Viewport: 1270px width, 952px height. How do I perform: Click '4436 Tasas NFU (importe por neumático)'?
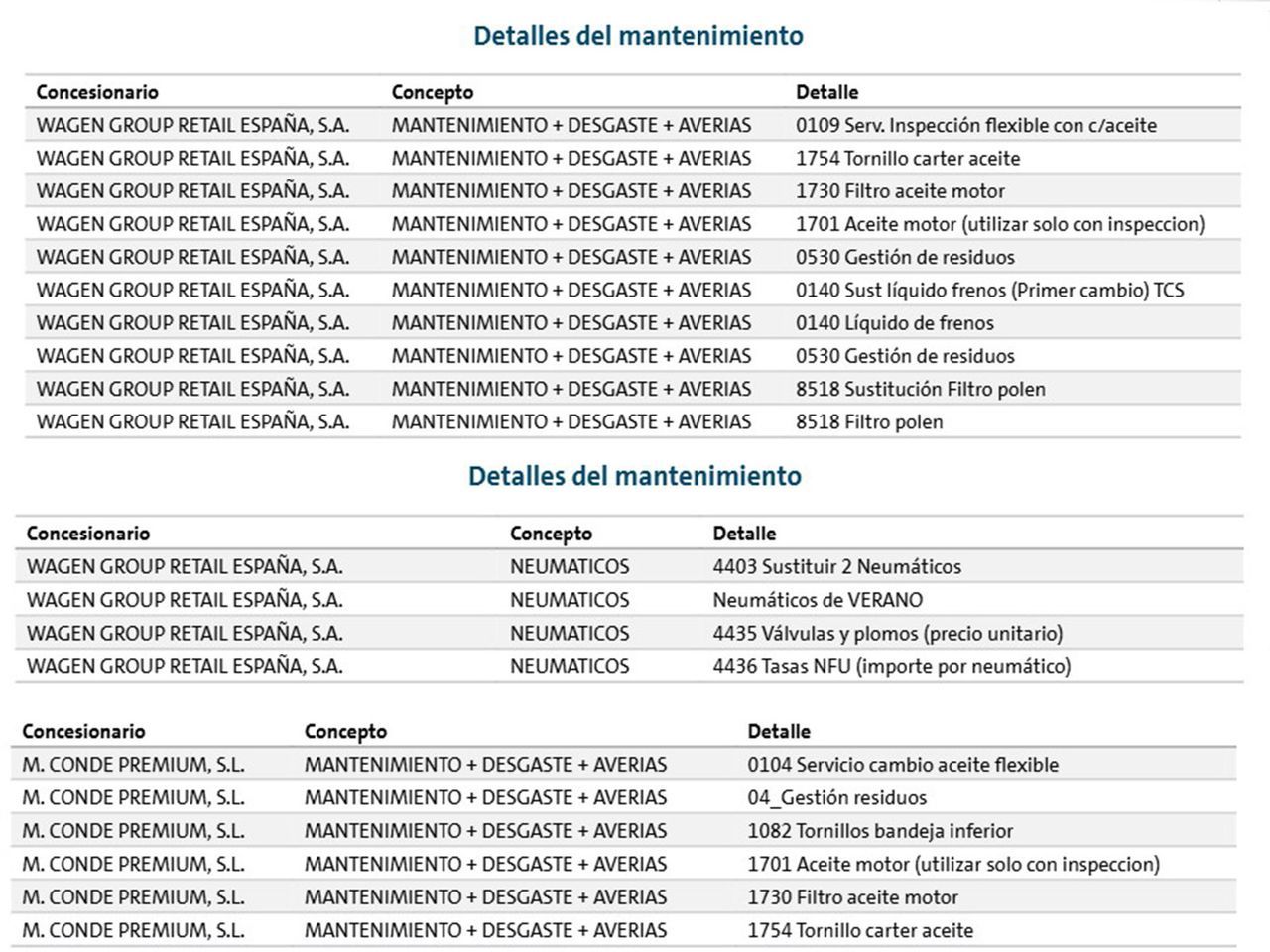point(892,666)
